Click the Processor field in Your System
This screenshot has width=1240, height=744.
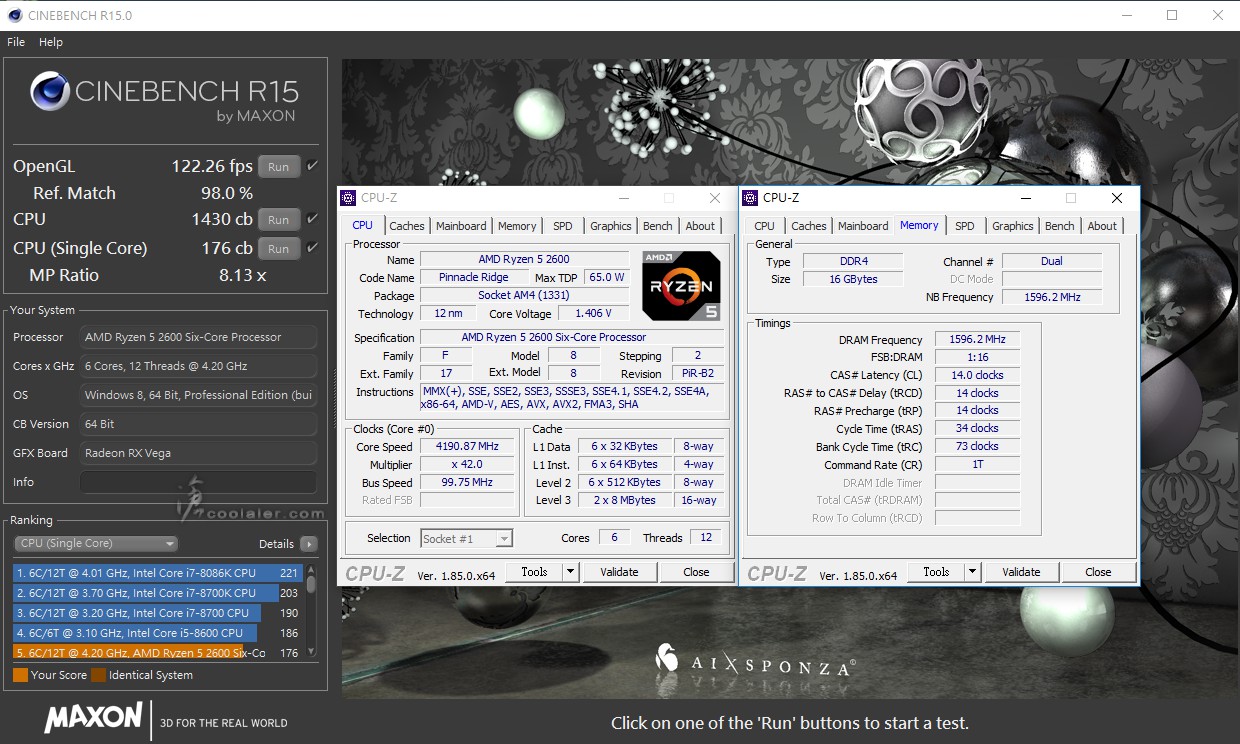[x=198, y=337]
